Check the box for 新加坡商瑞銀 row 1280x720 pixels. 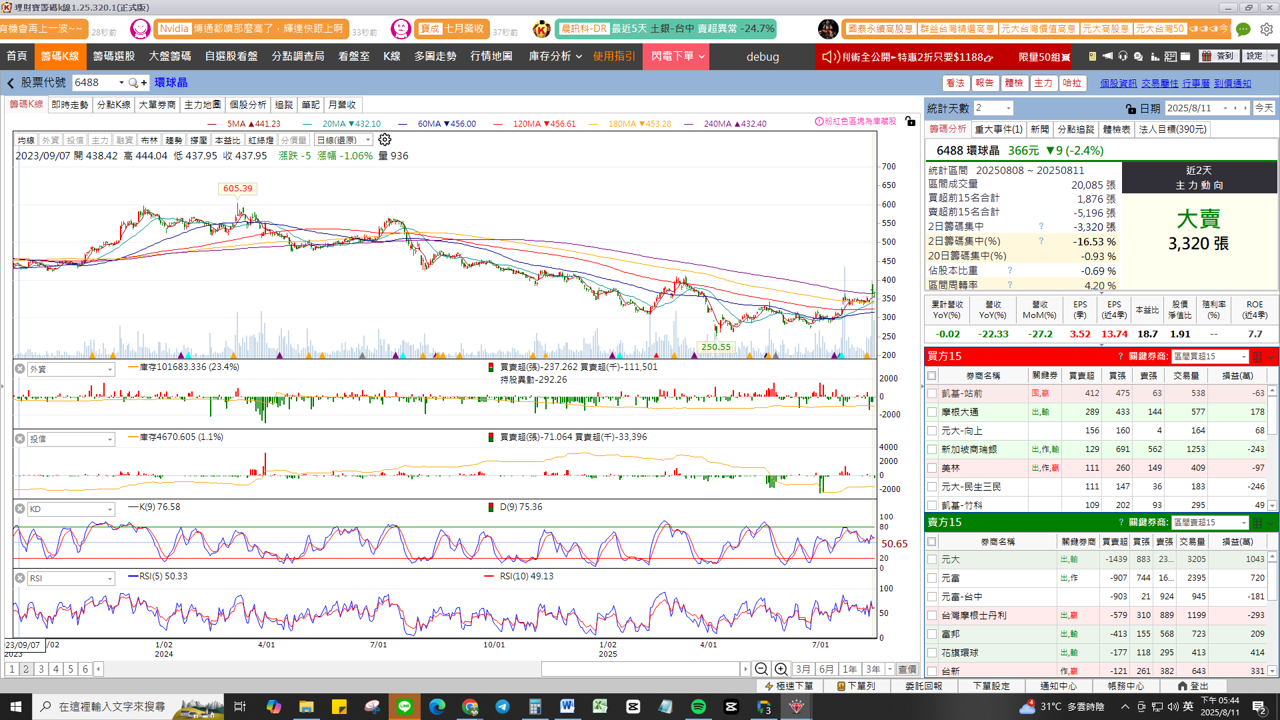[x=932, y=450]
